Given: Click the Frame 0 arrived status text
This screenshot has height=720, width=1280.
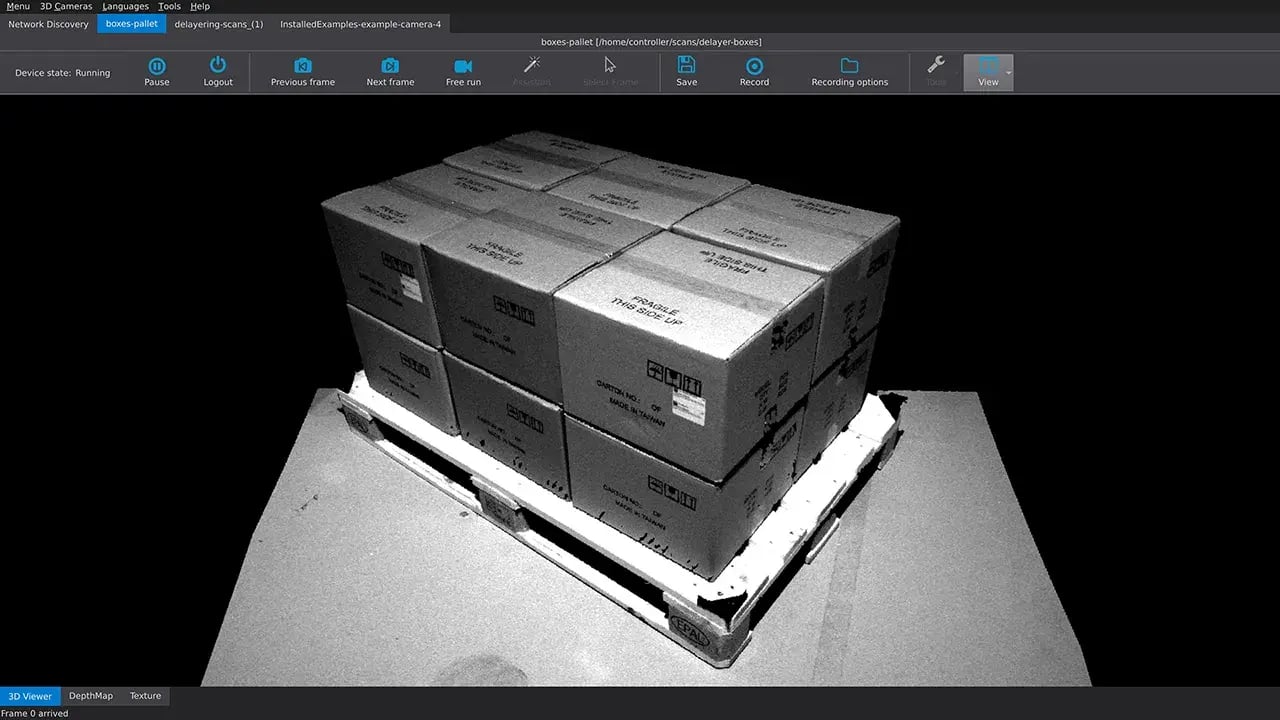Looking at the screenshot, I should (34, 713).
